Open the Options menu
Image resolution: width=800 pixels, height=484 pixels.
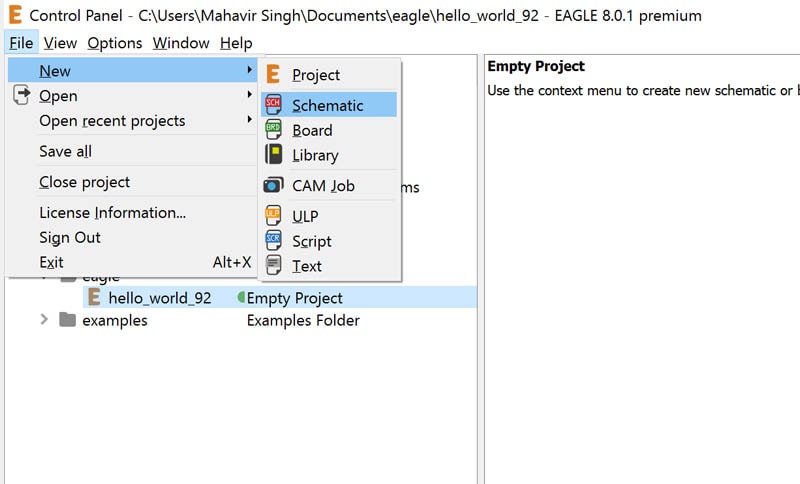(x=115, y=43)
